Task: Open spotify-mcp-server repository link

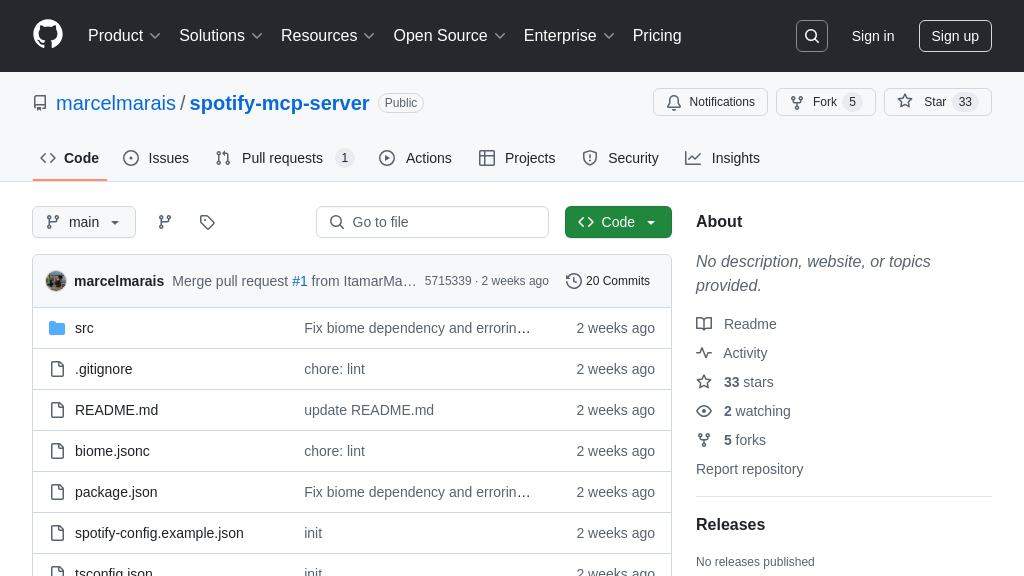Action: [x=280, y=103]
